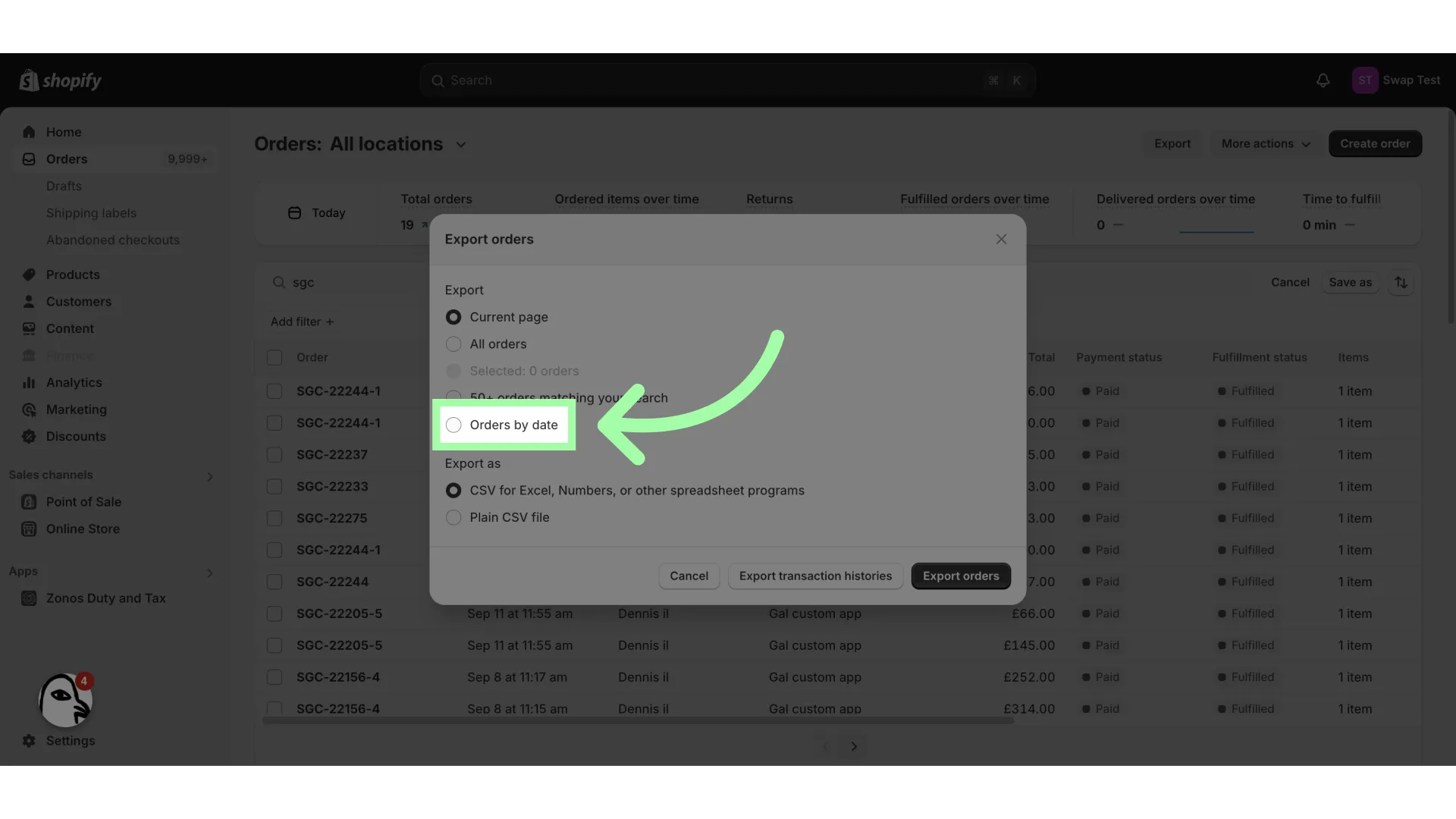Go to next page of orders
The height and width of the screenshot is (819, 1456).
(854, 747)
